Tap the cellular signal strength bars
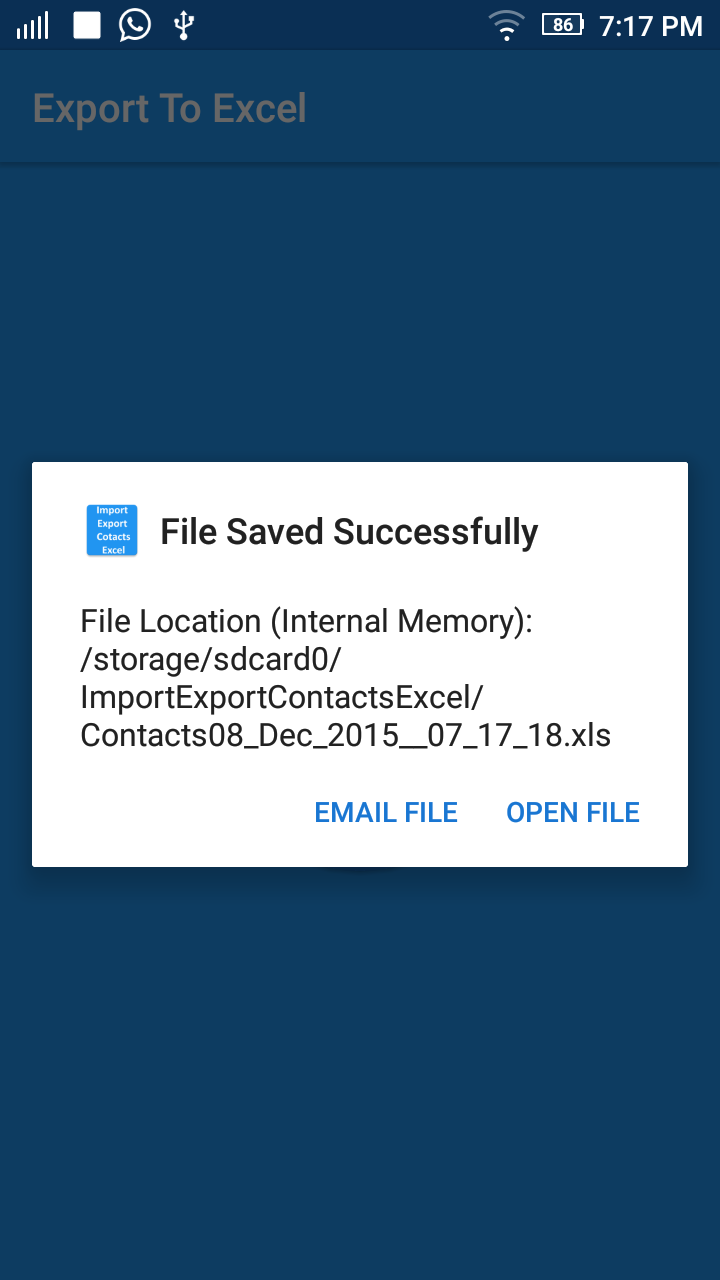This screenshot has width=720, height=1280. coord(33,26)
